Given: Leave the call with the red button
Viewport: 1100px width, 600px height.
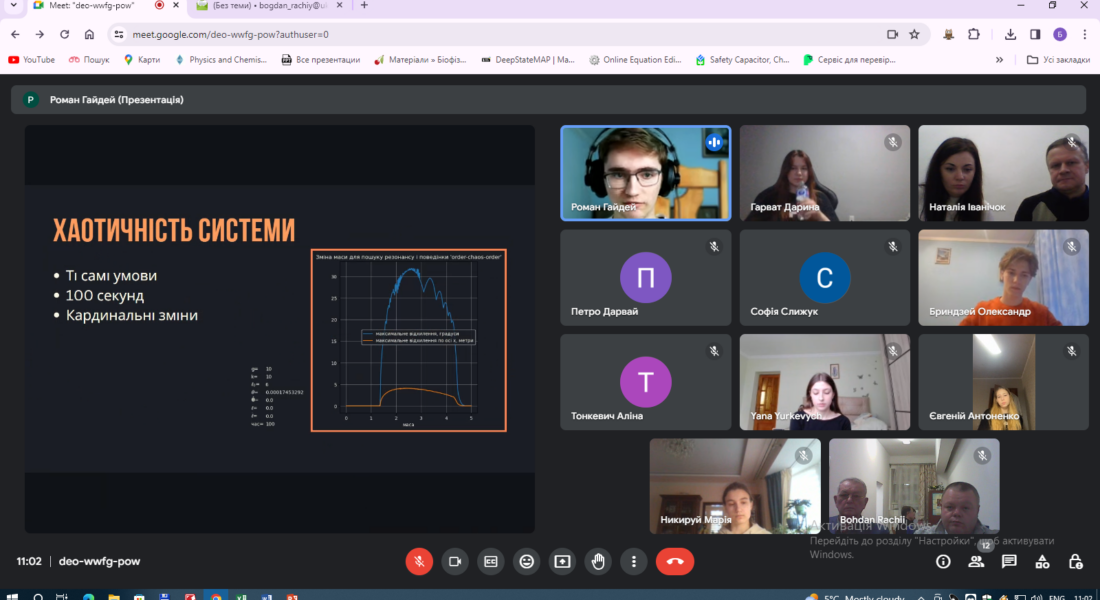Looking at the screenshot, I should click(675, 561).
